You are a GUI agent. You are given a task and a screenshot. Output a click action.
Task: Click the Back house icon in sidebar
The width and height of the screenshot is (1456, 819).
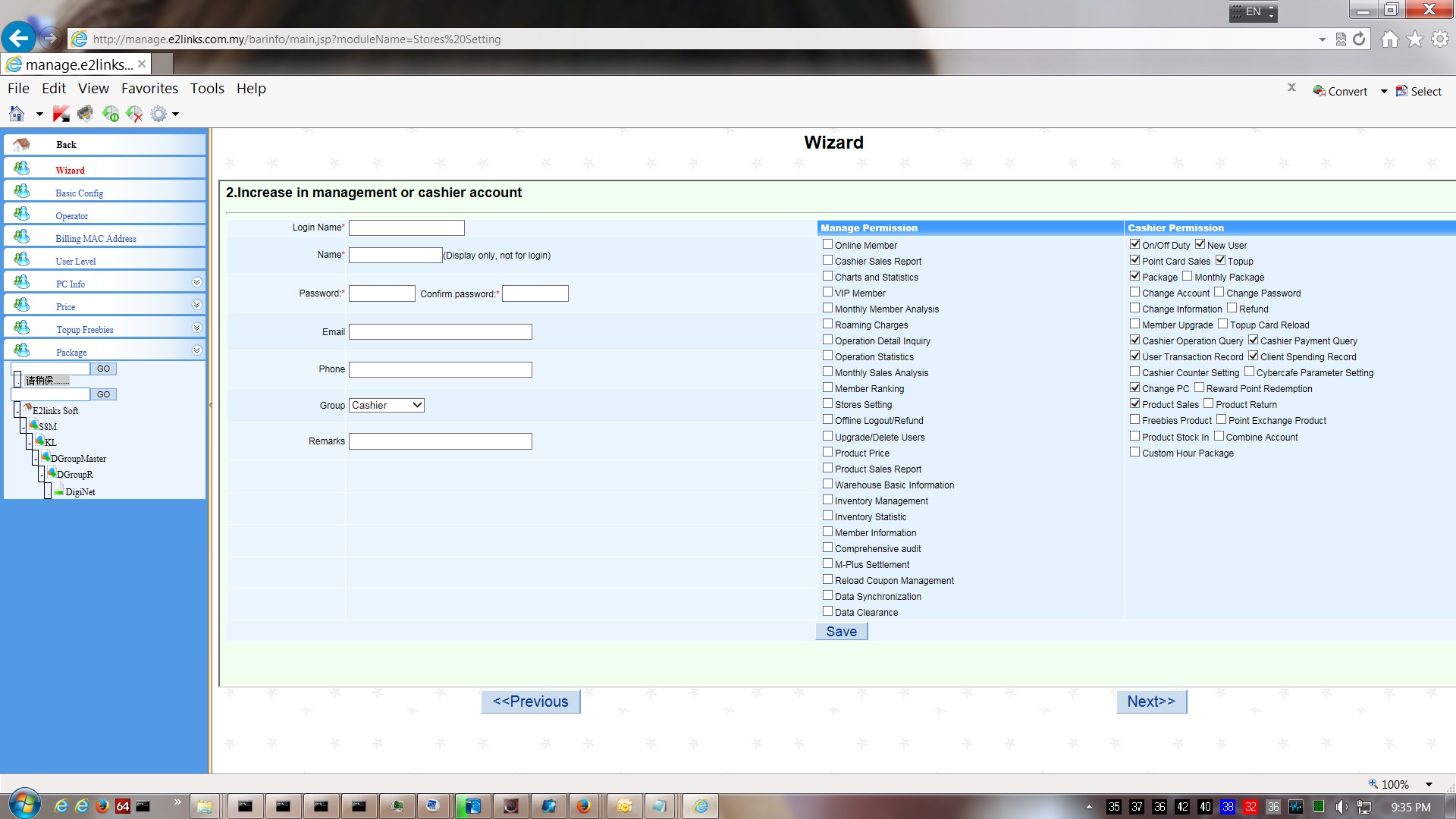22,144
